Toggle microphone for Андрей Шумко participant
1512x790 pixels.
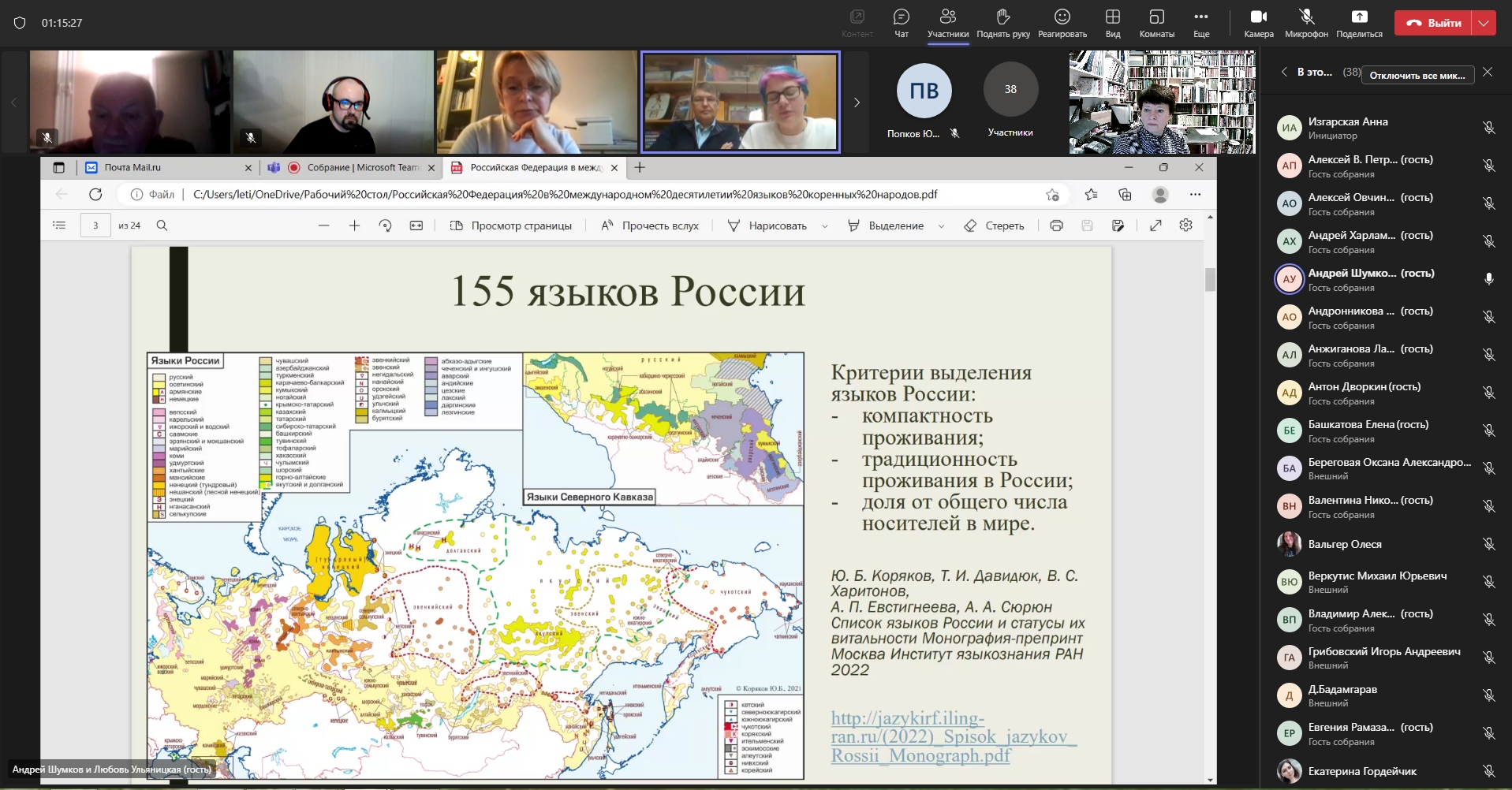point(1488,279)
